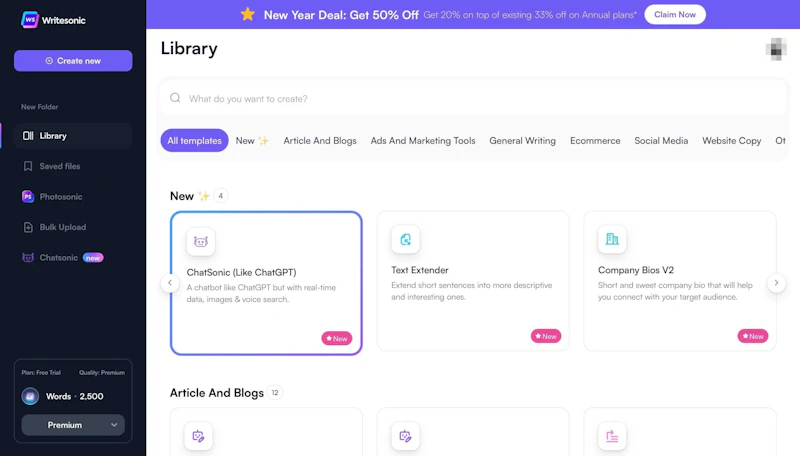Click the Photosonic PS icon

(28, 196)
